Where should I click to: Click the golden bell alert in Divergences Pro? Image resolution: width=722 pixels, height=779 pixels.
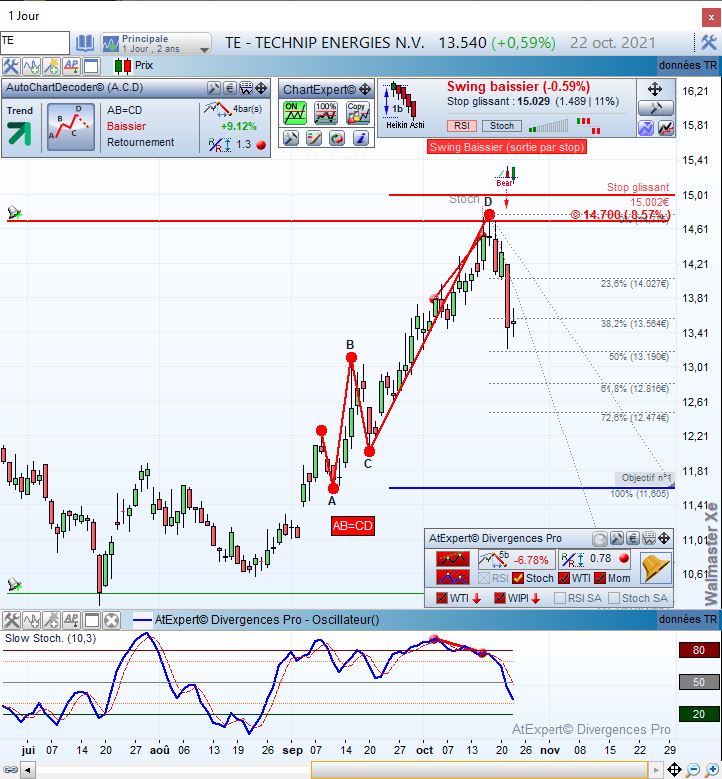click(x=655, y=568)
